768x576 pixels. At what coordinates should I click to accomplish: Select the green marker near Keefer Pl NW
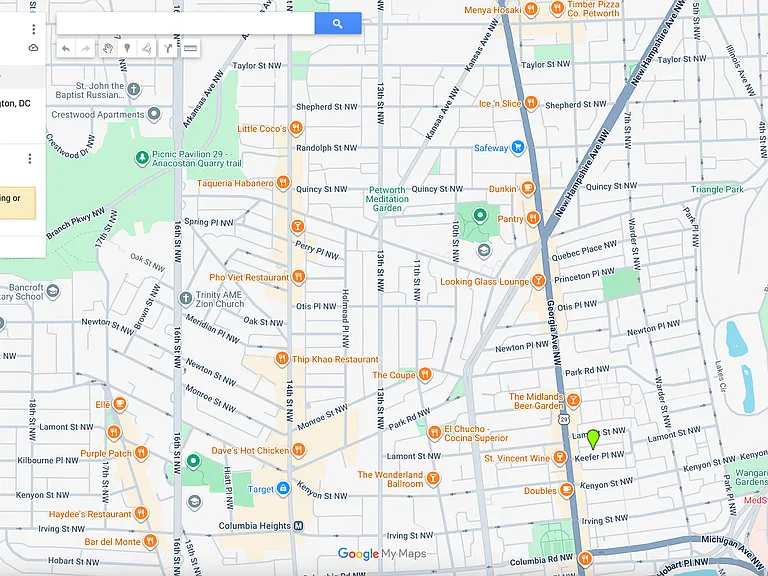click(593, 439)
